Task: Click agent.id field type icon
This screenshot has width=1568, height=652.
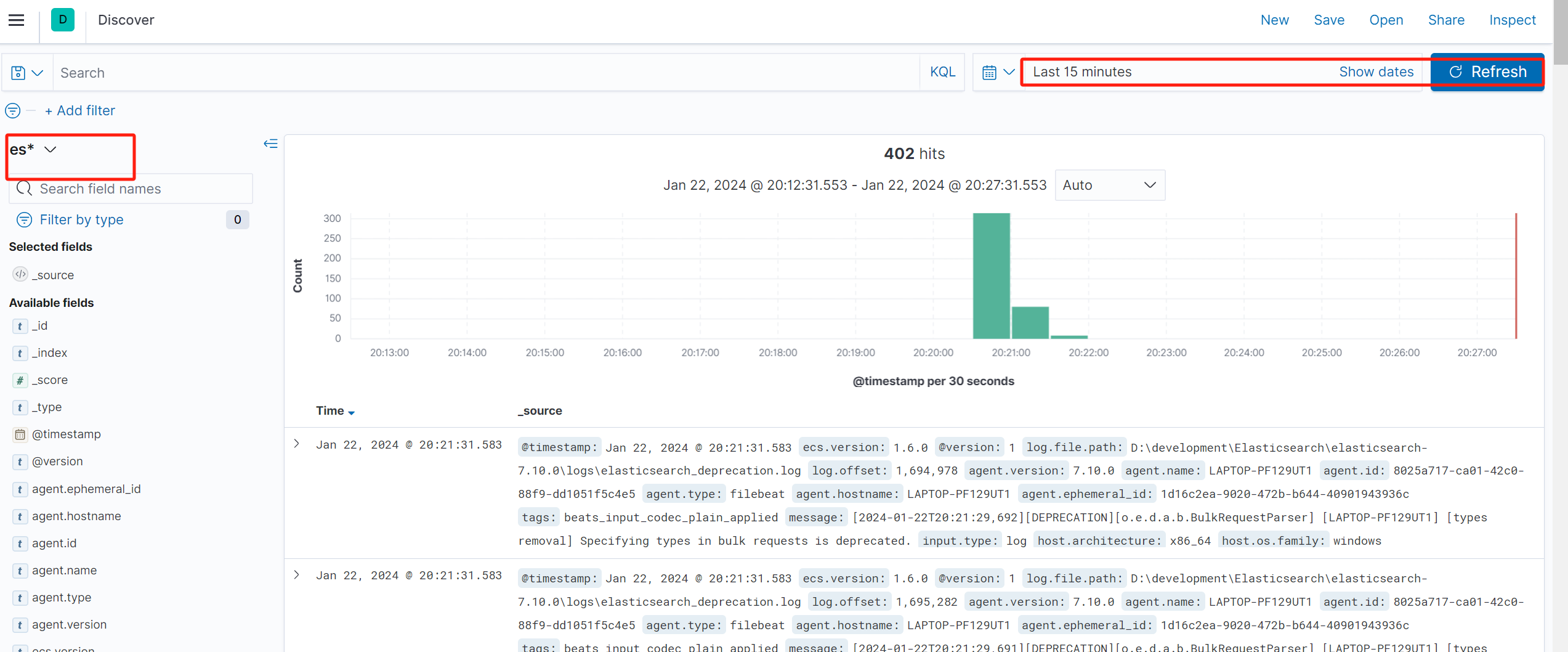Action: [20, 544]
